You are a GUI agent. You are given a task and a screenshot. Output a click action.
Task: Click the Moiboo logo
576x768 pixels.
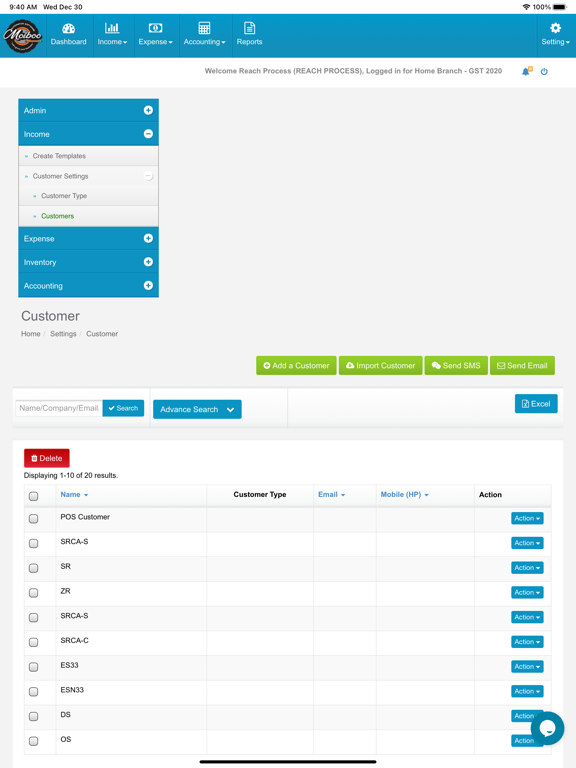[23, 36]
